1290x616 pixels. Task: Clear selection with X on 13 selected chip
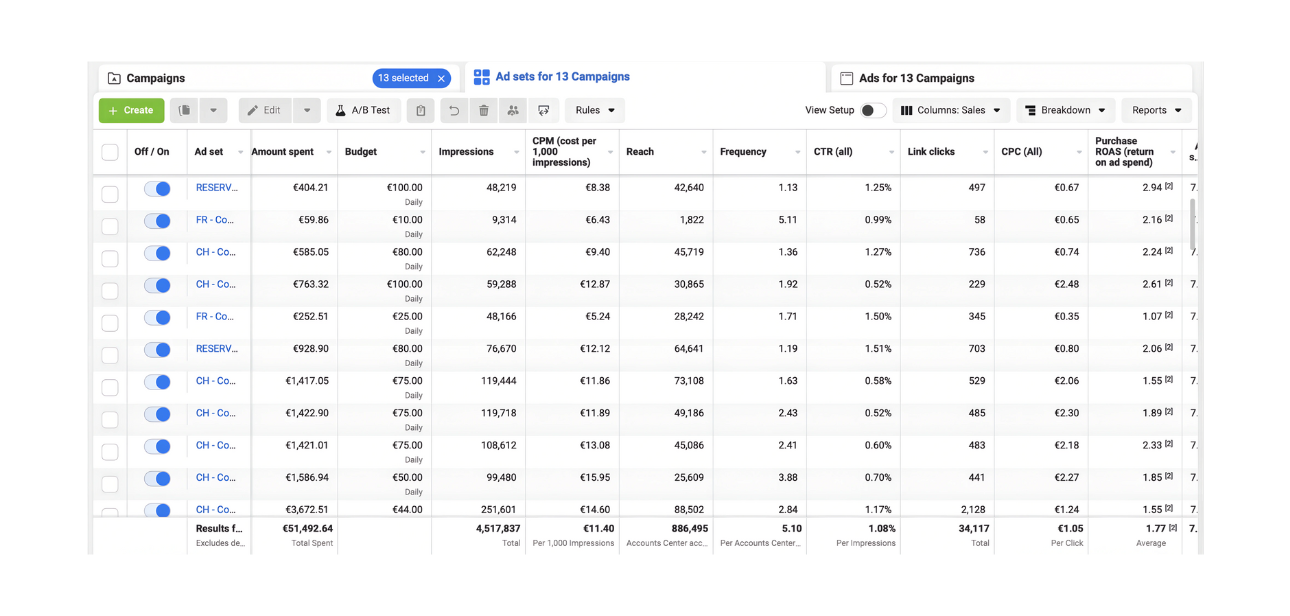441,78
